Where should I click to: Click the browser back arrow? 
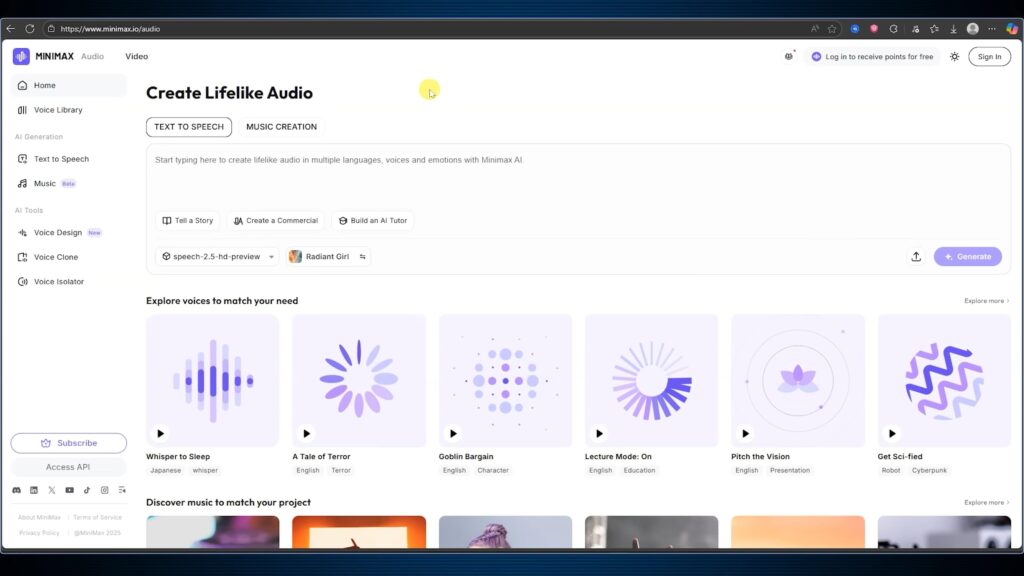pos(10,29)
